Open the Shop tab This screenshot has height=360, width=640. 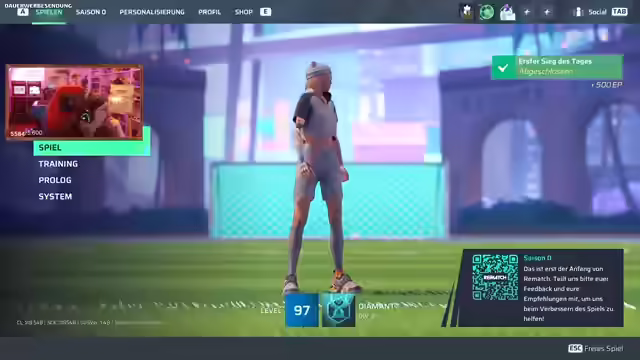point(244,12)
